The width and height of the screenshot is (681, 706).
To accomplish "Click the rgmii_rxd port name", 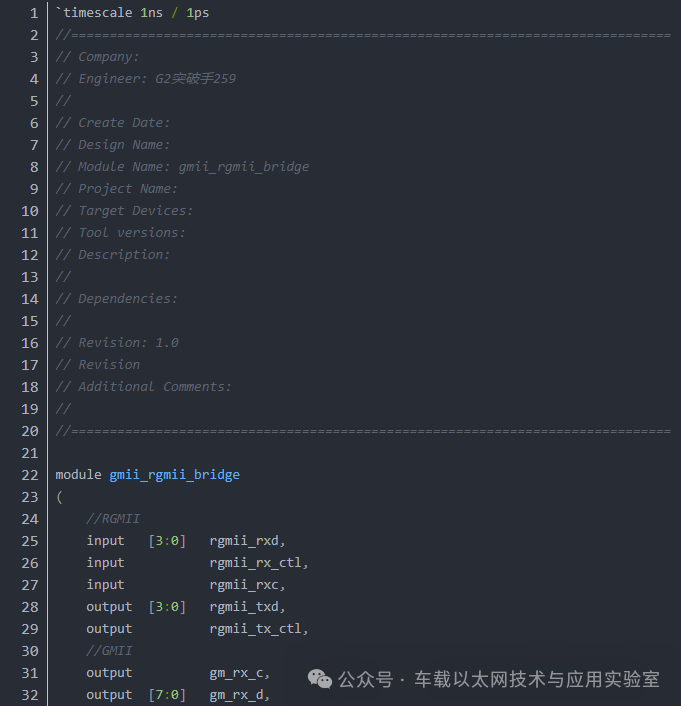I will click(247, 541).
